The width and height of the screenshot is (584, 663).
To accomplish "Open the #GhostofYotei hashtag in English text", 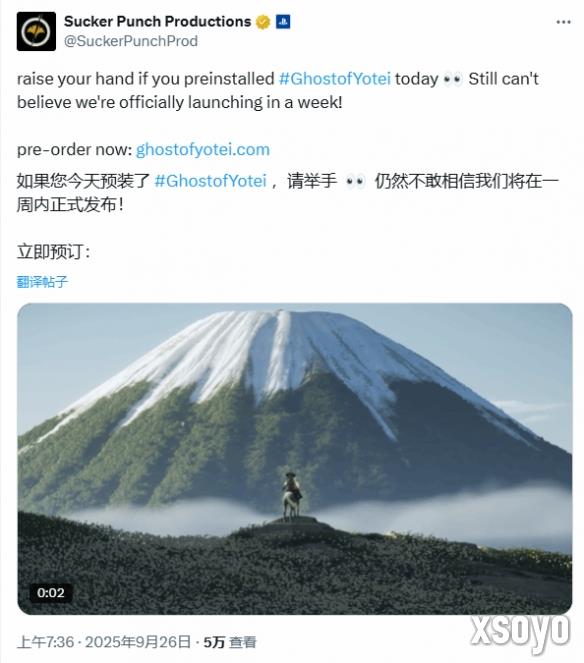I will [x=334, y=79].
